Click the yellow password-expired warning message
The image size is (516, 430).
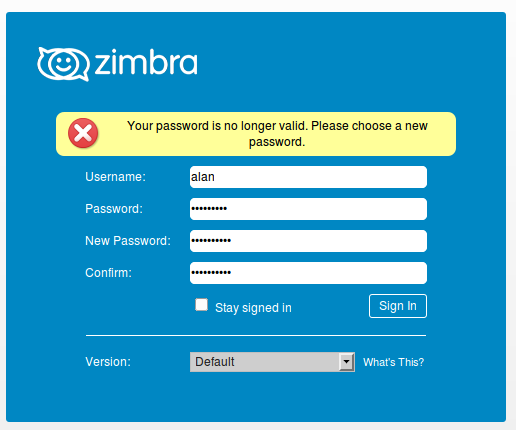tap(256, 134)
